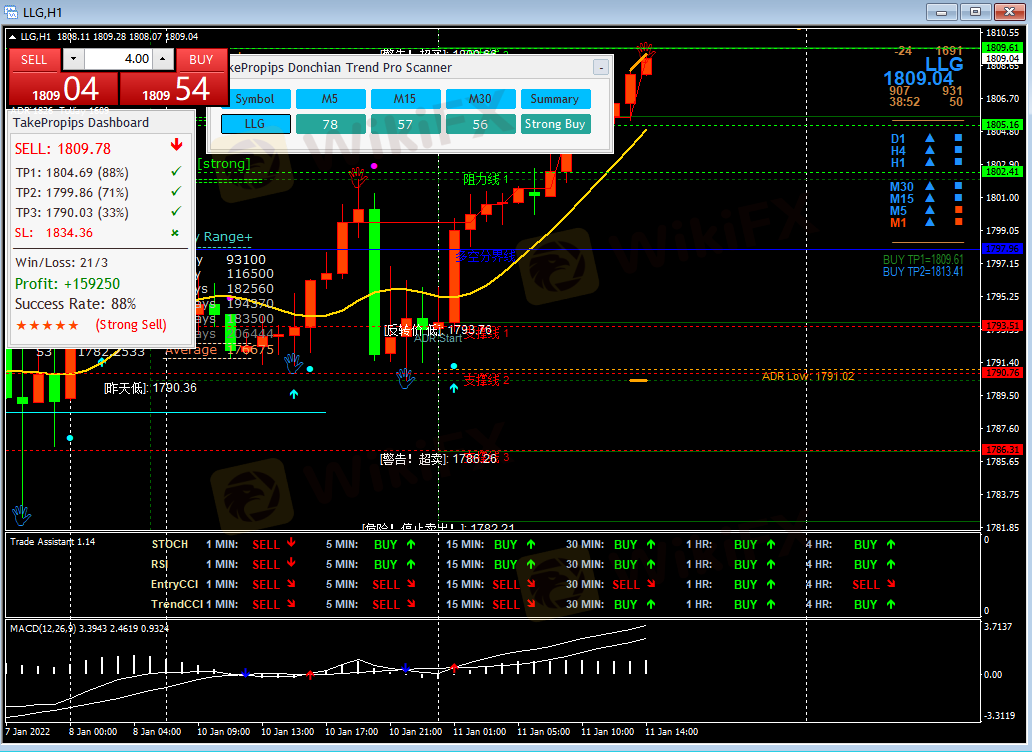Click the red down arrow in dashboard
Viewport: 1032px width, 752px height.
(177, 146)
